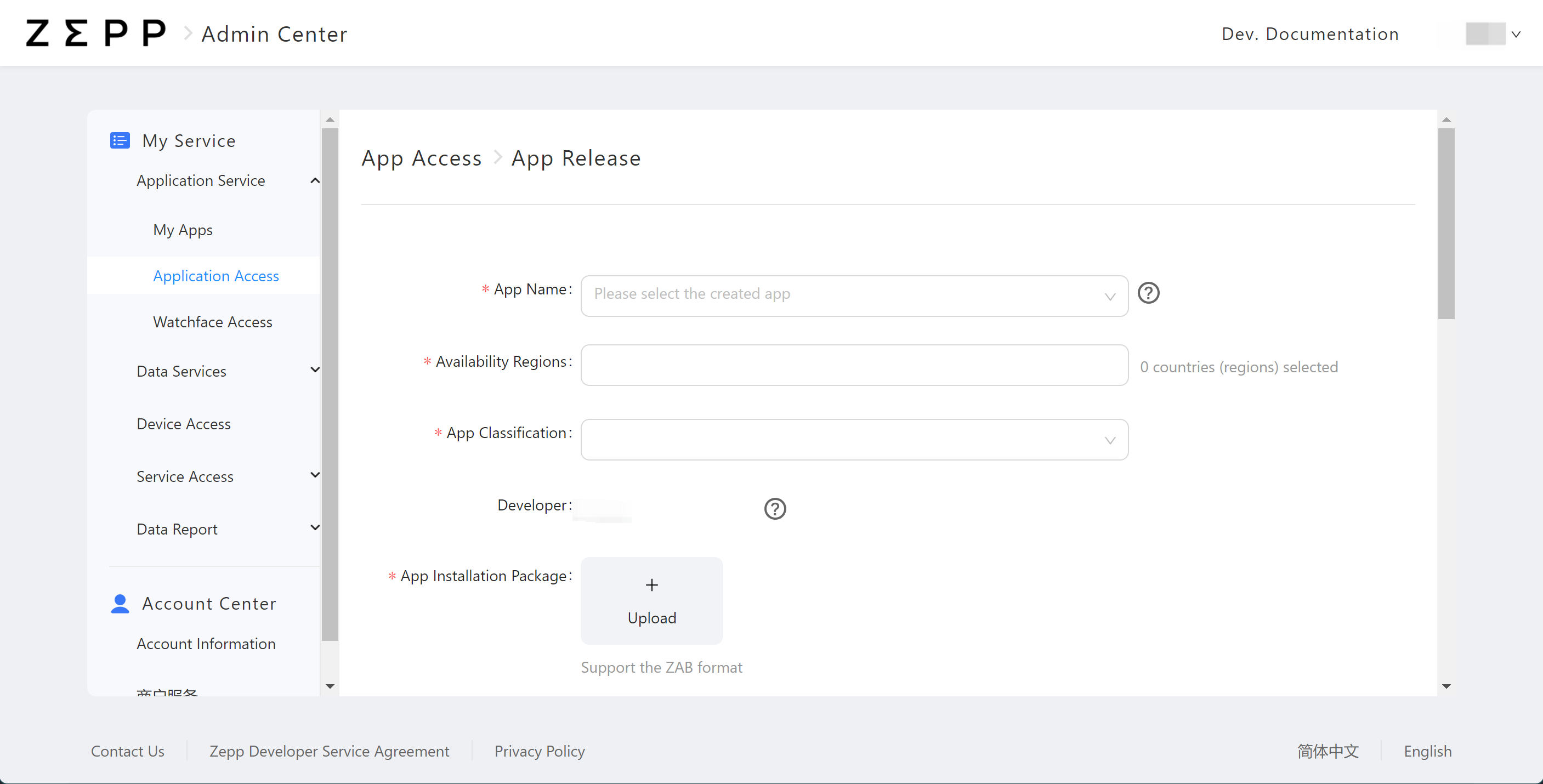1543x784 pixels.
Task: Open the Developer help question mark
Action: pyautogui.click(x=774, y=508)
